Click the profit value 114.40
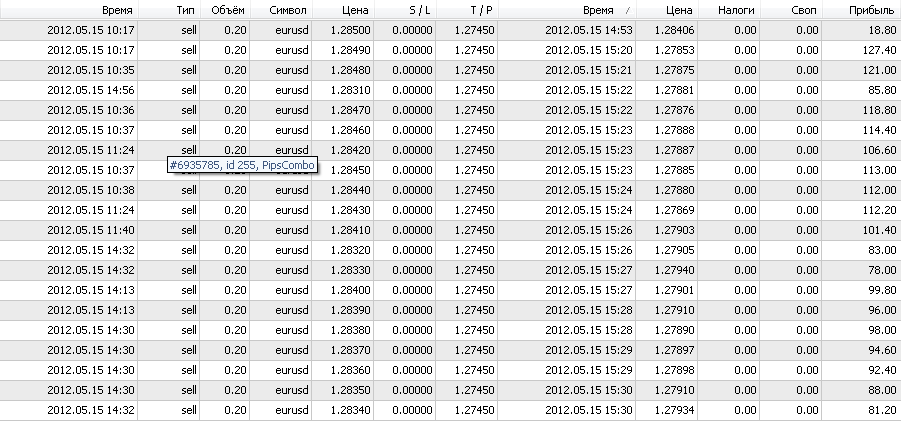 tap(880, 130)
